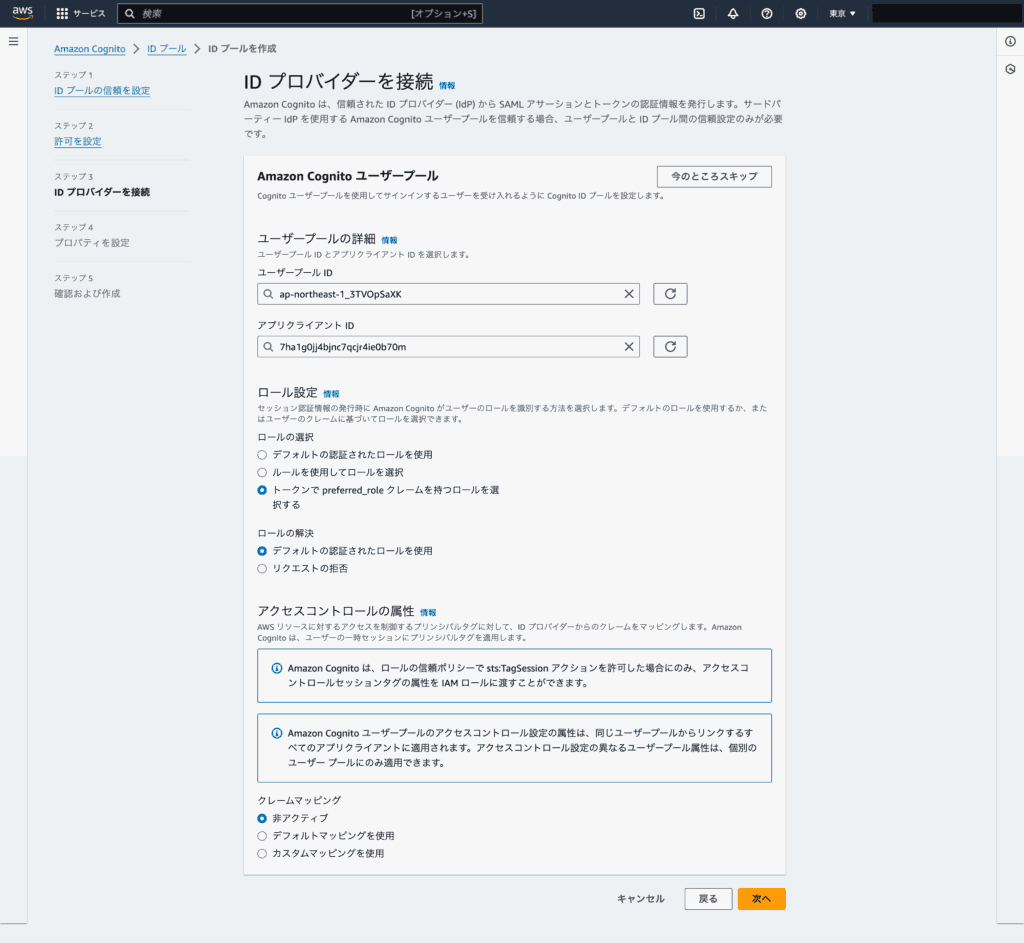The width and height of the screenshot is (1024, 943).
Task: Go to step 1 'ID プールの信頼を設定'
Action: coord(102,91)
